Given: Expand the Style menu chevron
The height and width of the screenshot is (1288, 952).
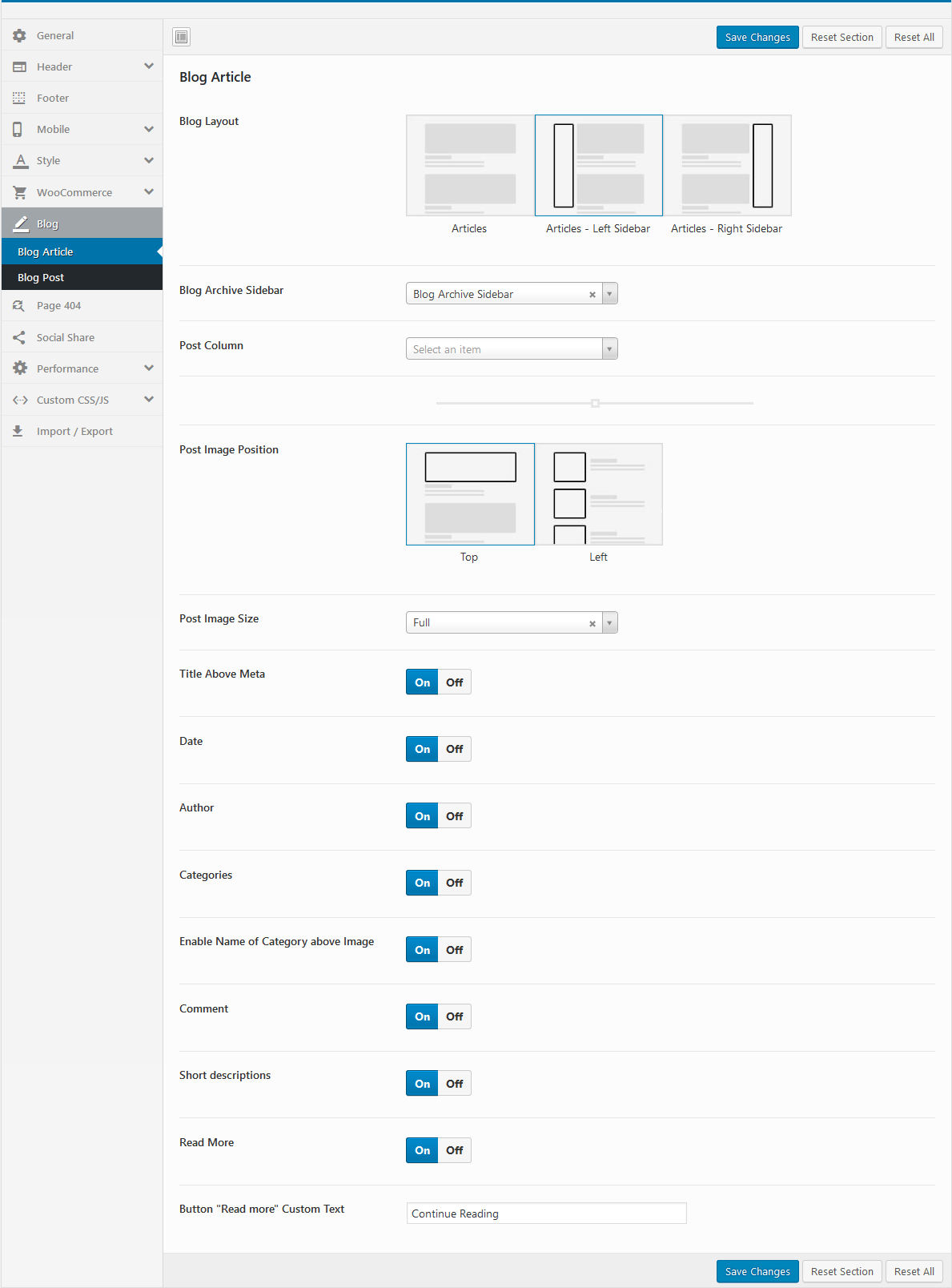Looking at the screenshot, I should pyautogui.click(x=149, y=160).
